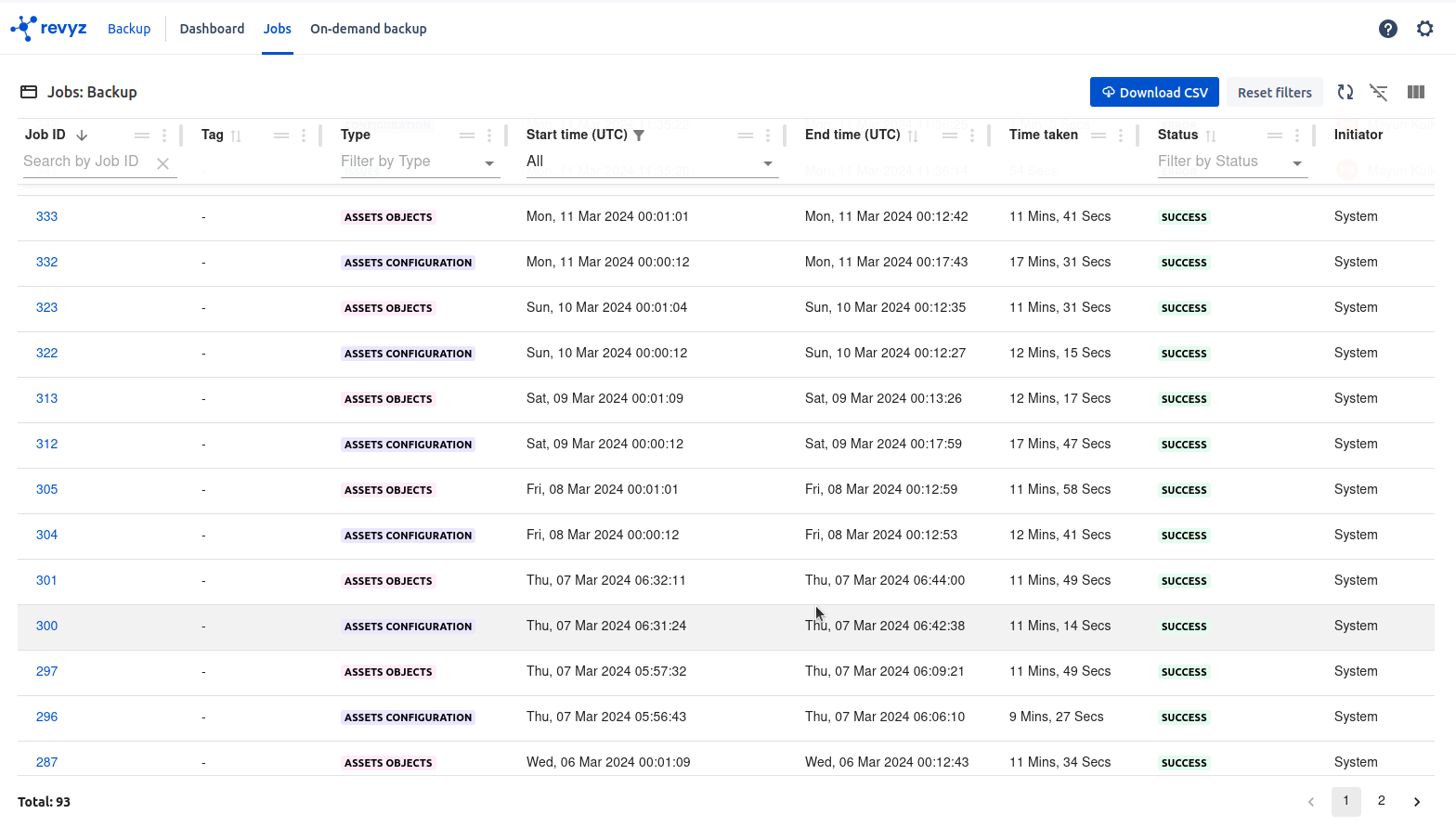Click the refresh jobs icon
The image size is (1456, 840).
point(1345,92)
